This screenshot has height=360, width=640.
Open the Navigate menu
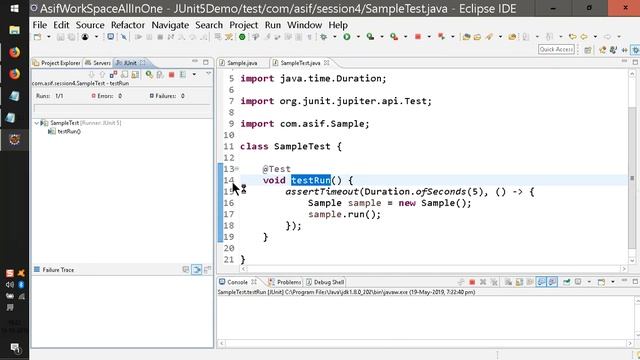coord(170,25)
